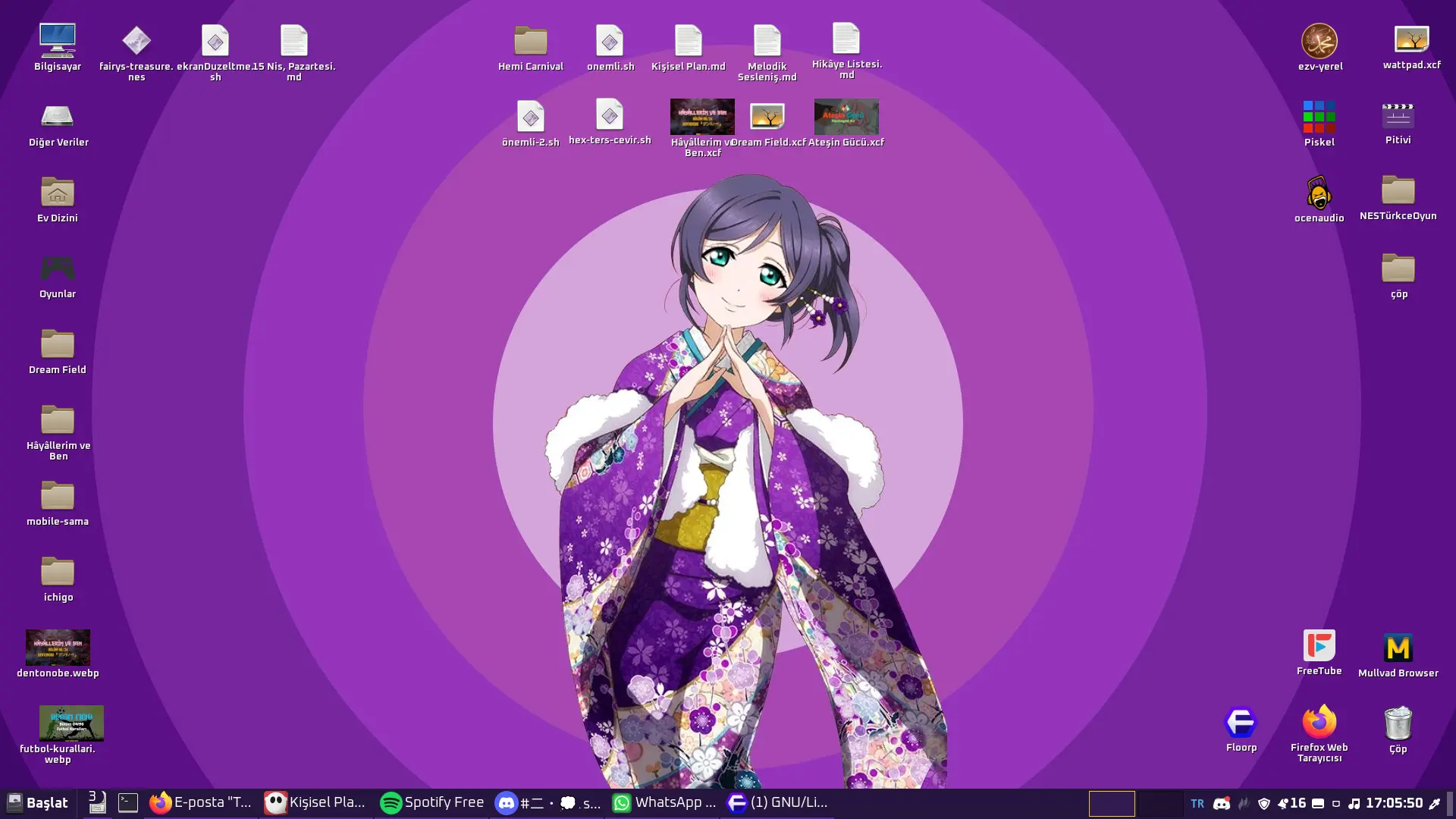Switch to the Spotify Free window

click(432, 803)
